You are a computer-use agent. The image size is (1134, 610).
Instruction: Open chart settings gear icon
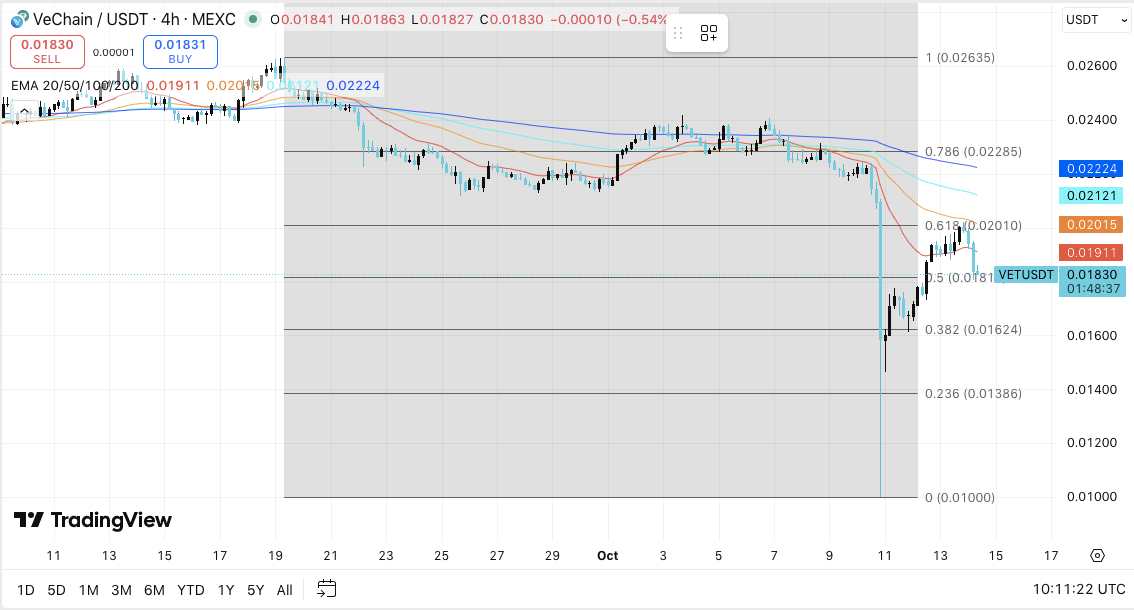1097,556
